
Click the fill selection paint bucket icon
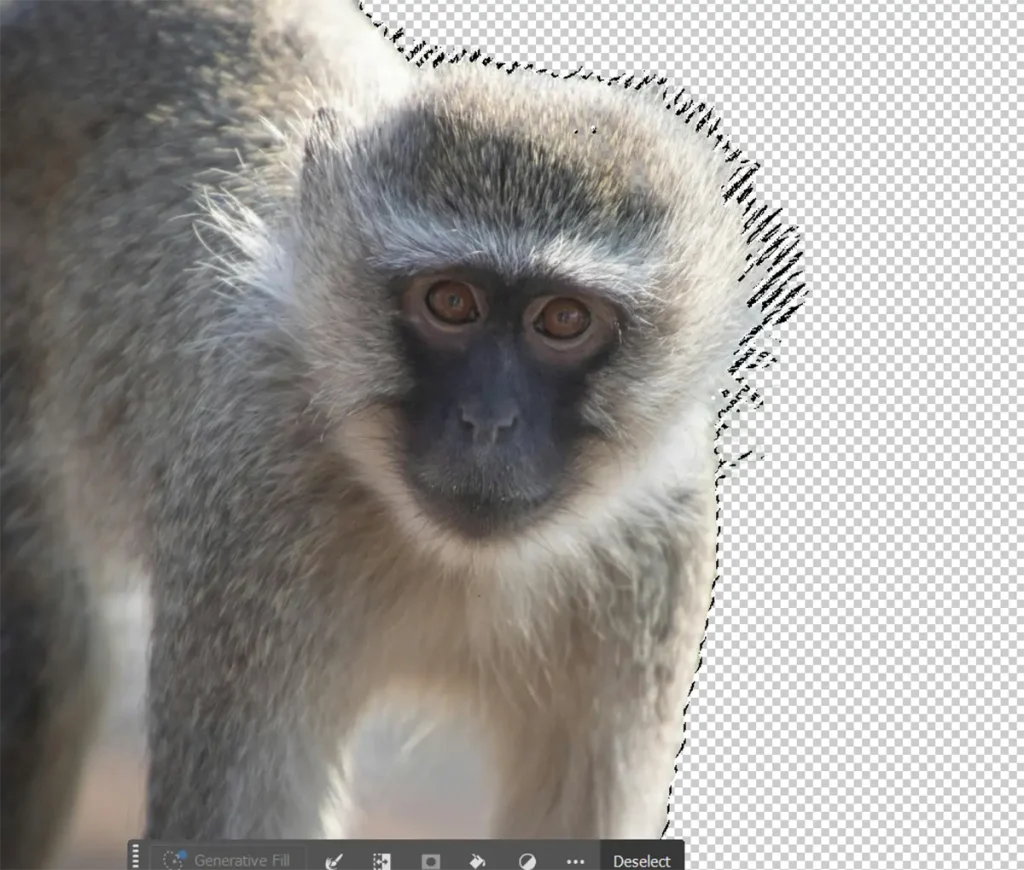[478, 862]
